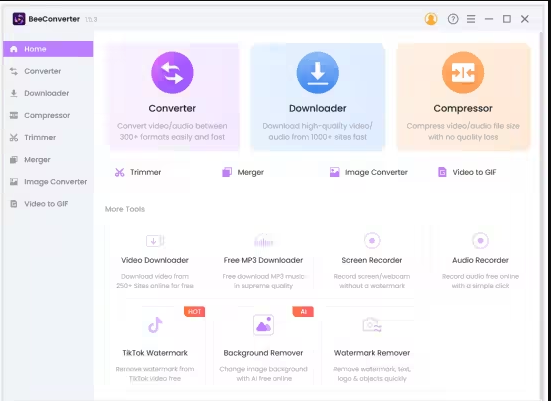Click the sidebar Video to GIF icon
Screen dimensions: 551x401
14,204
